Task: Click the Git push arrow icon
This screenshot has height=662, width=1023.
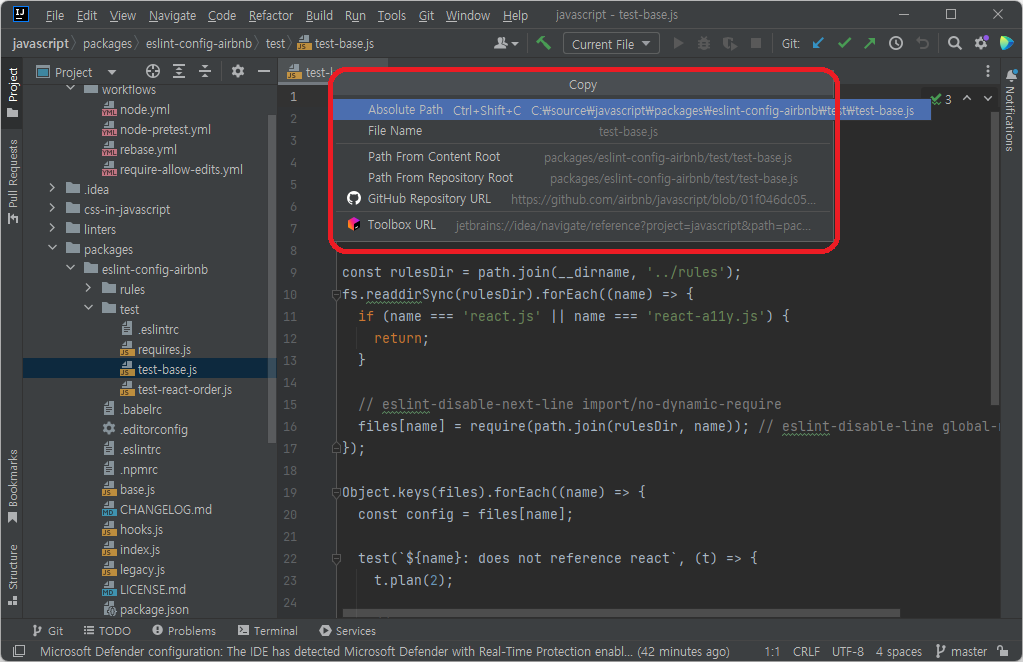Action: 870,43
